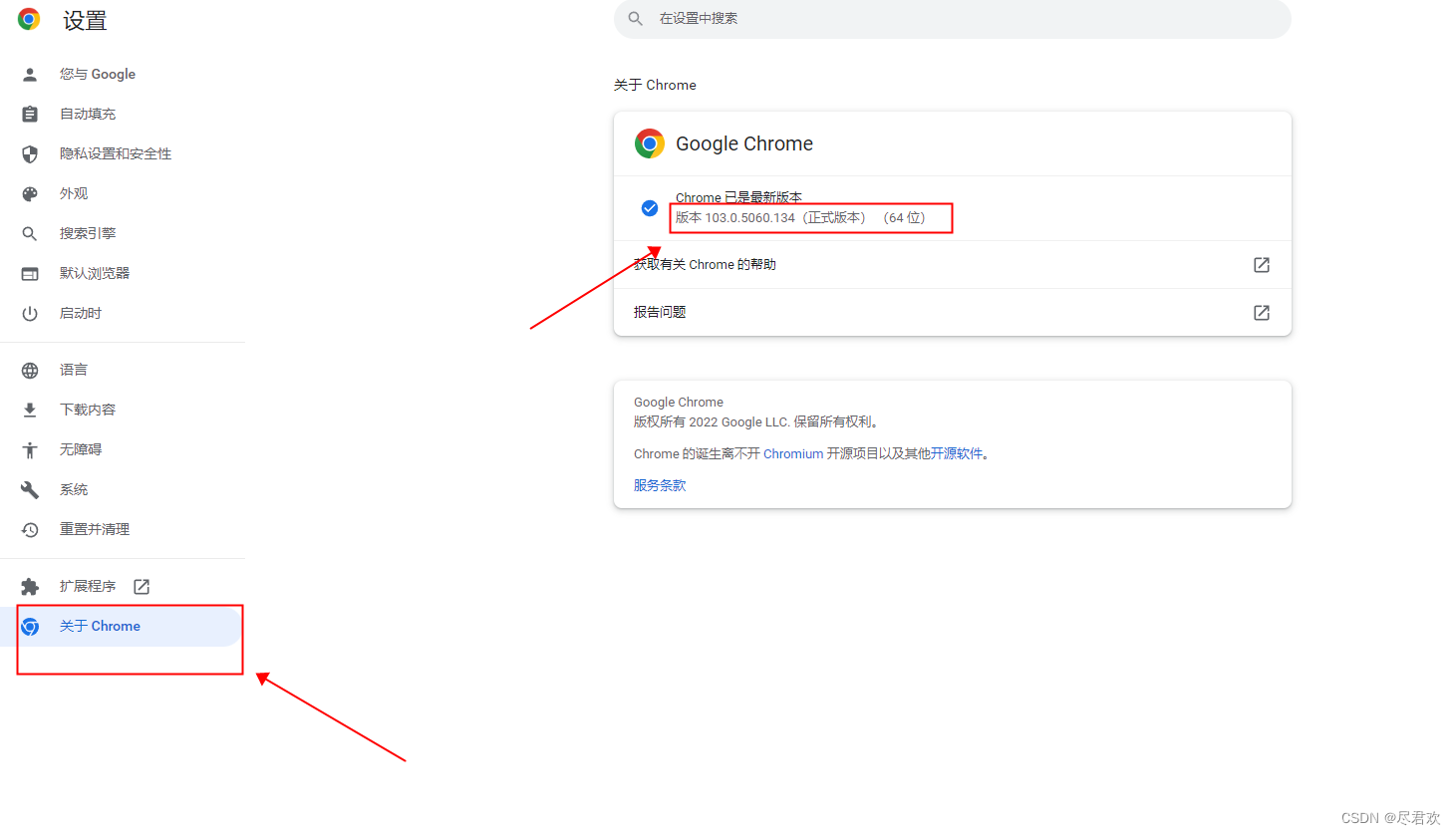Click the Google Chrome card title

pos(744,144)
